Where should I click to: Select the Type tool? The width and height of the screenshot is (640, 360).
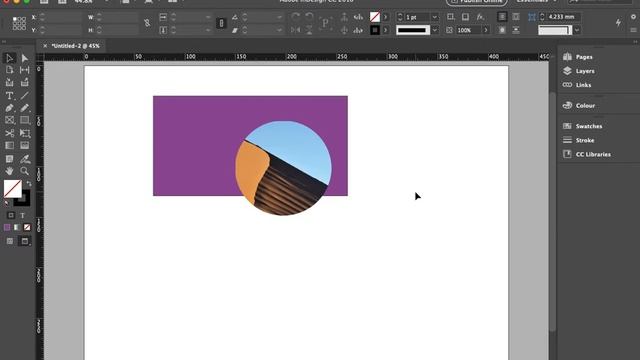(x=9, y=96)
